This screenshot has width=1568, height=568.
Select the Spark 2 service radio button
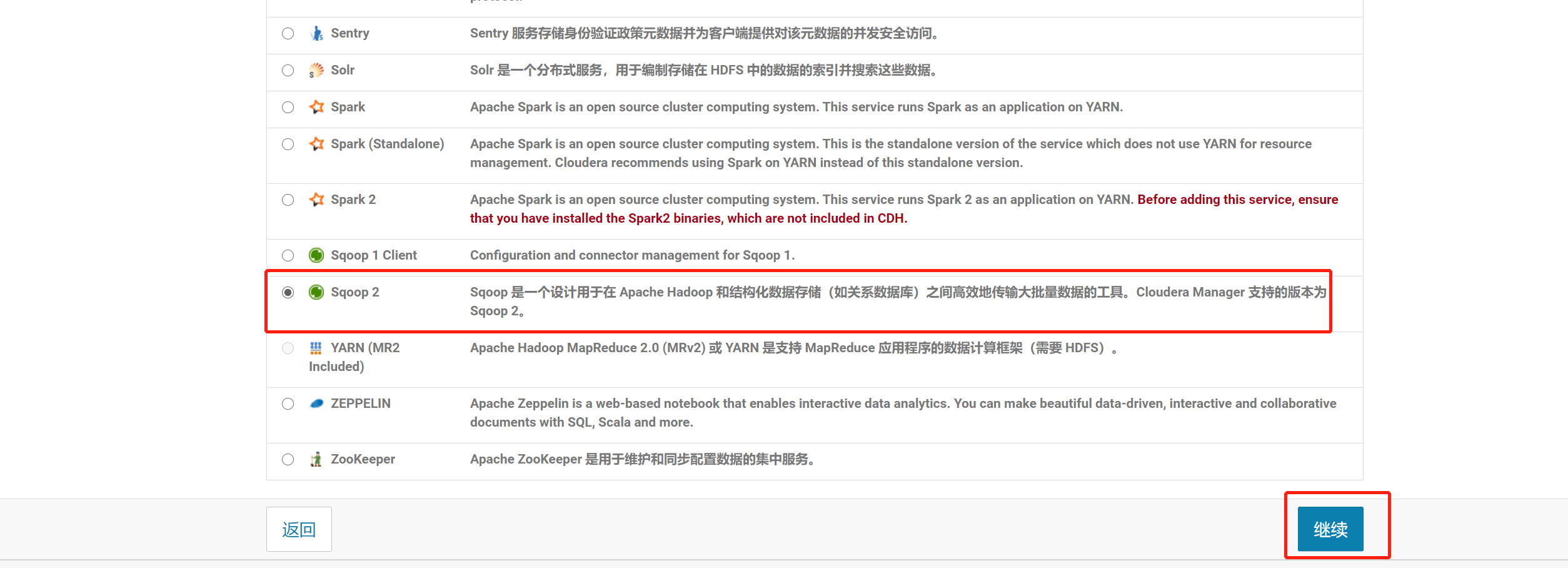pos(288,200)
